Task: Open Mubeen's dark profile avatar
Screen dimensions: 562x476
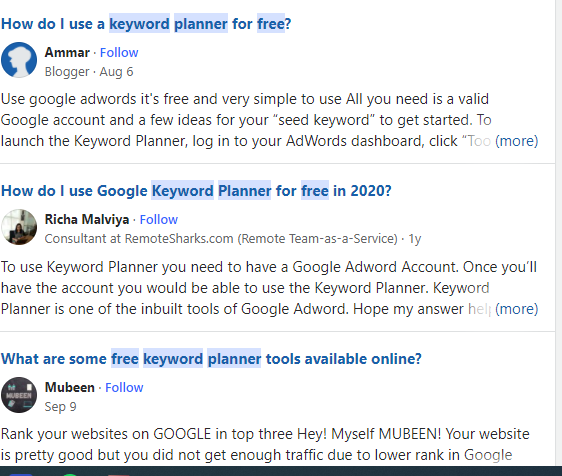Action: 19,395
